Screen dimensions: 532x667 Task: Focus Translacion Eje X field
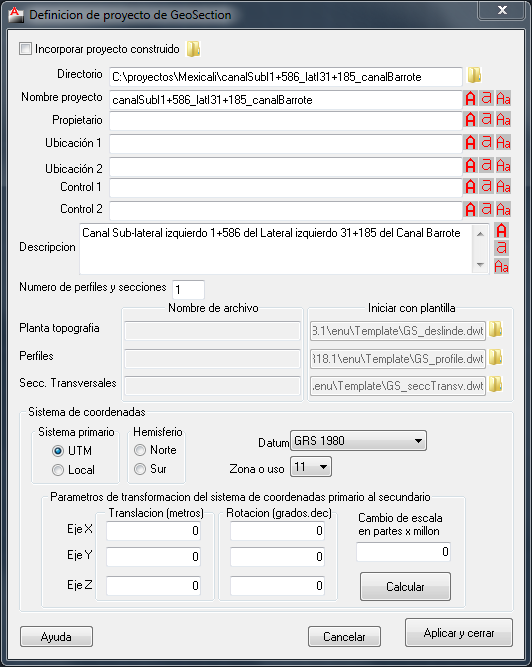tap(154, 530)
